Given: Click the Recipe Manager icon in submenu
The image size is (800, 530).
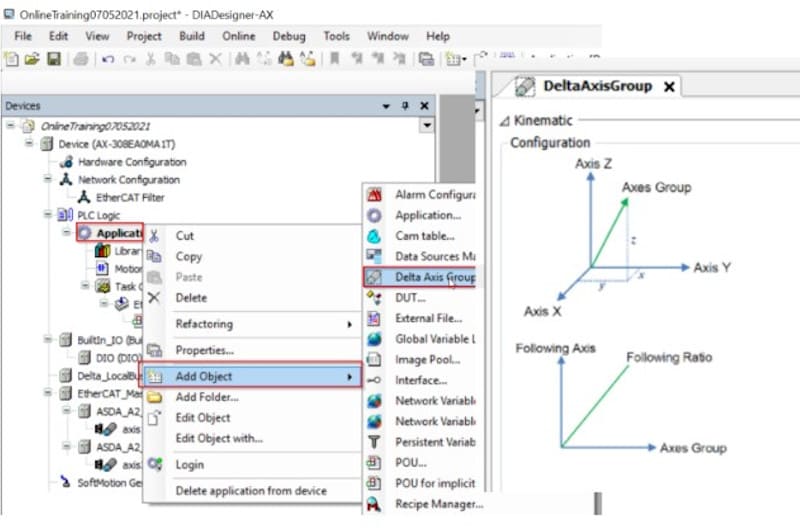Looking at the screenshot, I should pyautogui.click(x=375, y=504).
